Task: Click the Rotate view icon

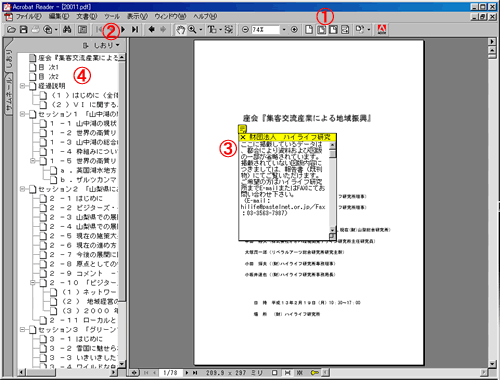Action: pos(359,30)
